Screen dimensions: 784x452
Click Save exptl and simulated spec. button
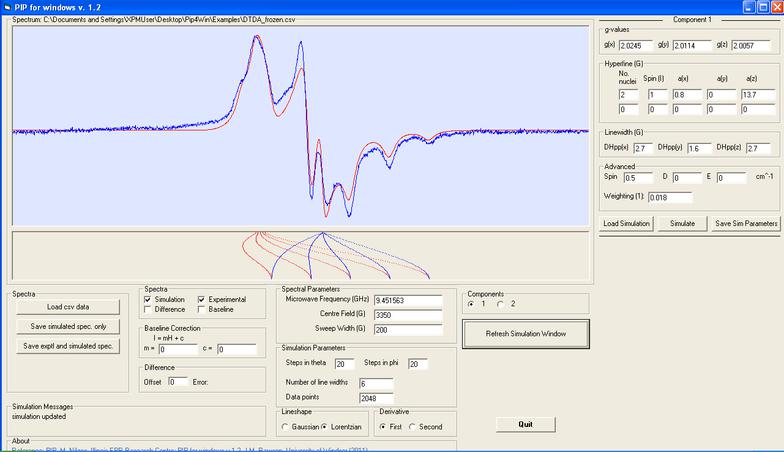click(68, 346)
